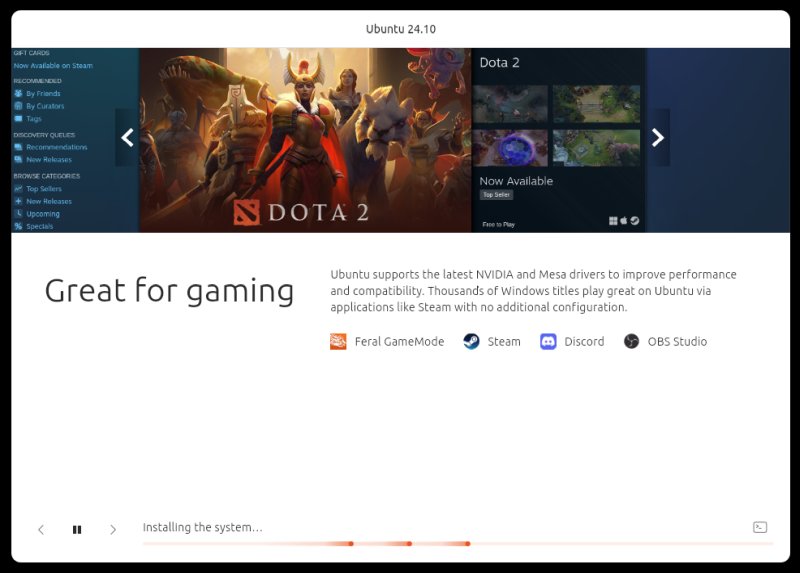Open the bottom-left Dota 2 screenshot thumbnail
This screenshot has height=573, width=800.
click(x=510, y=147)
